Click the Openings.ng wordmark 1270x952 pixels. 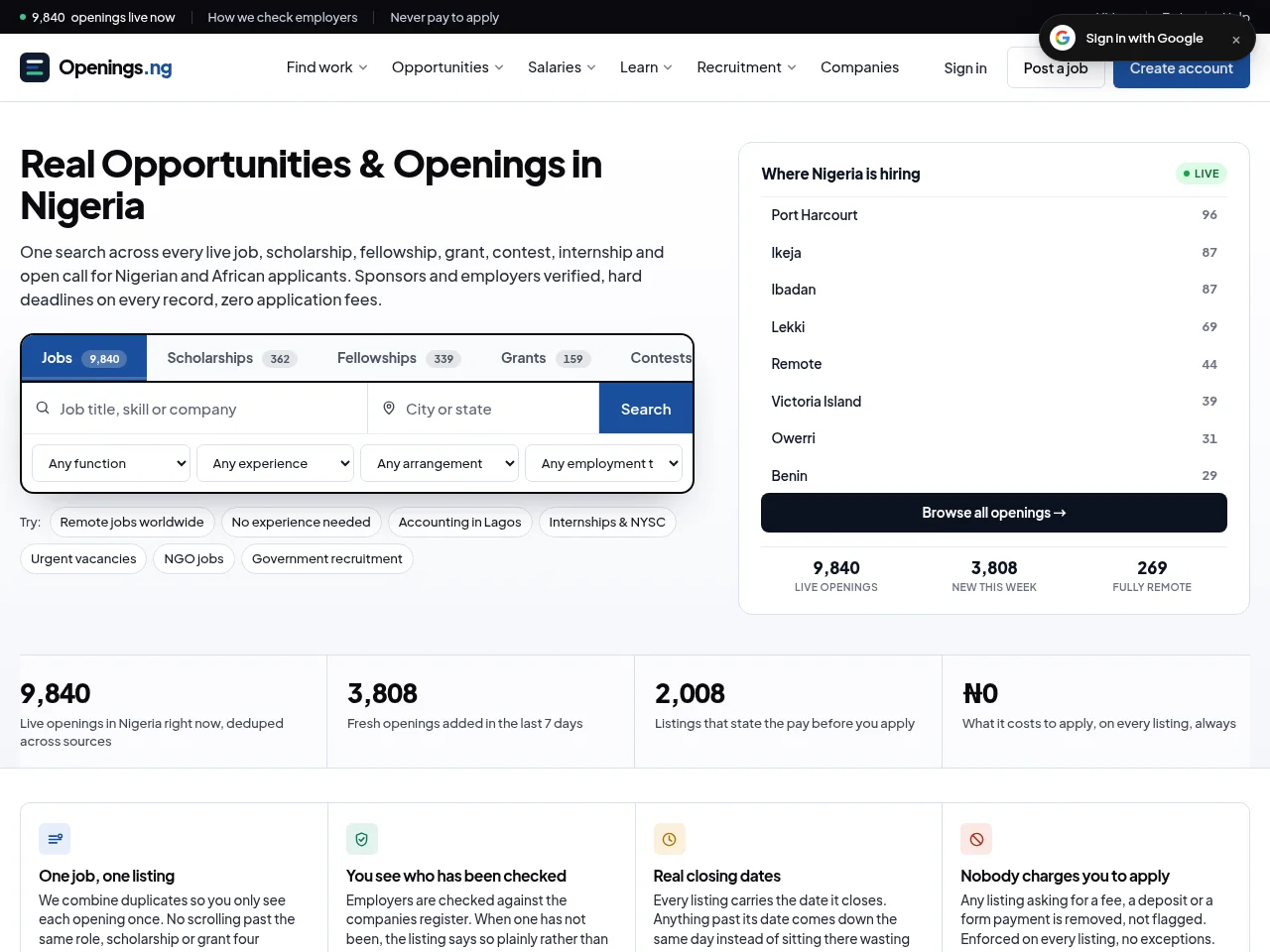[x=115, y=67]
